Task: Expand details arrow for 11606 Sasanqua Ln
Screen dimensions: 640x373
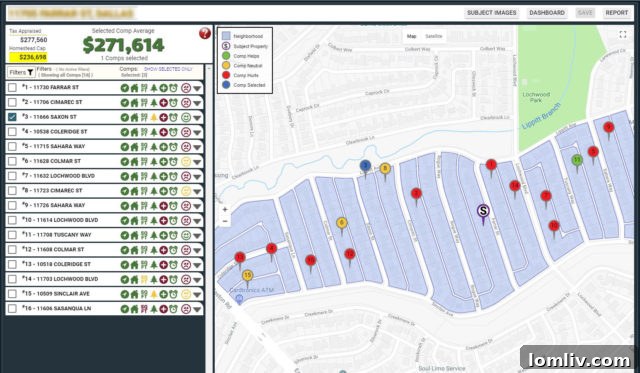Action: pyautogui.click(x=198, y=309)
